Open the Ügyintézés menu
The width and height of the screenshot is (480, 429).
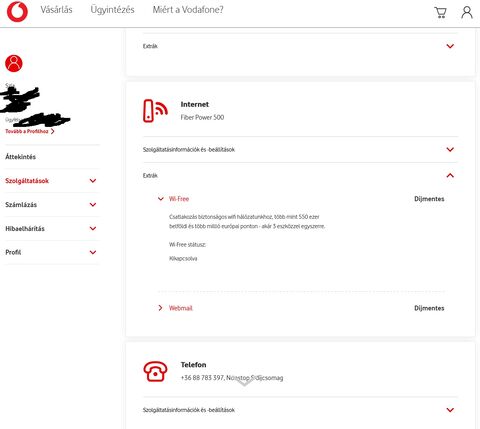tap(112, 10)
